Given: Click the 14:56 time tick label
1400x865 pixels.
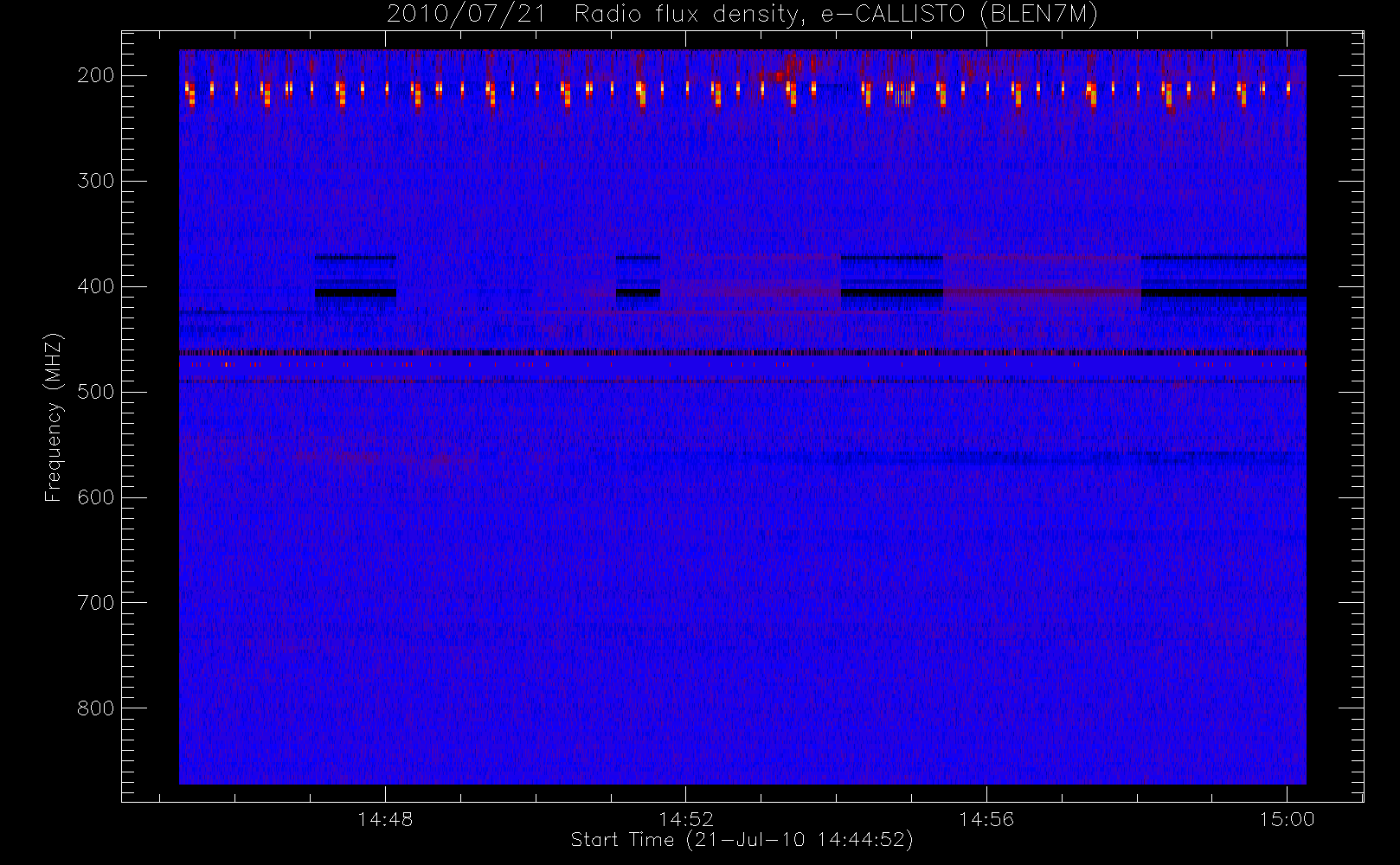Looking at the screenshot, I should [x=986, y=819].
